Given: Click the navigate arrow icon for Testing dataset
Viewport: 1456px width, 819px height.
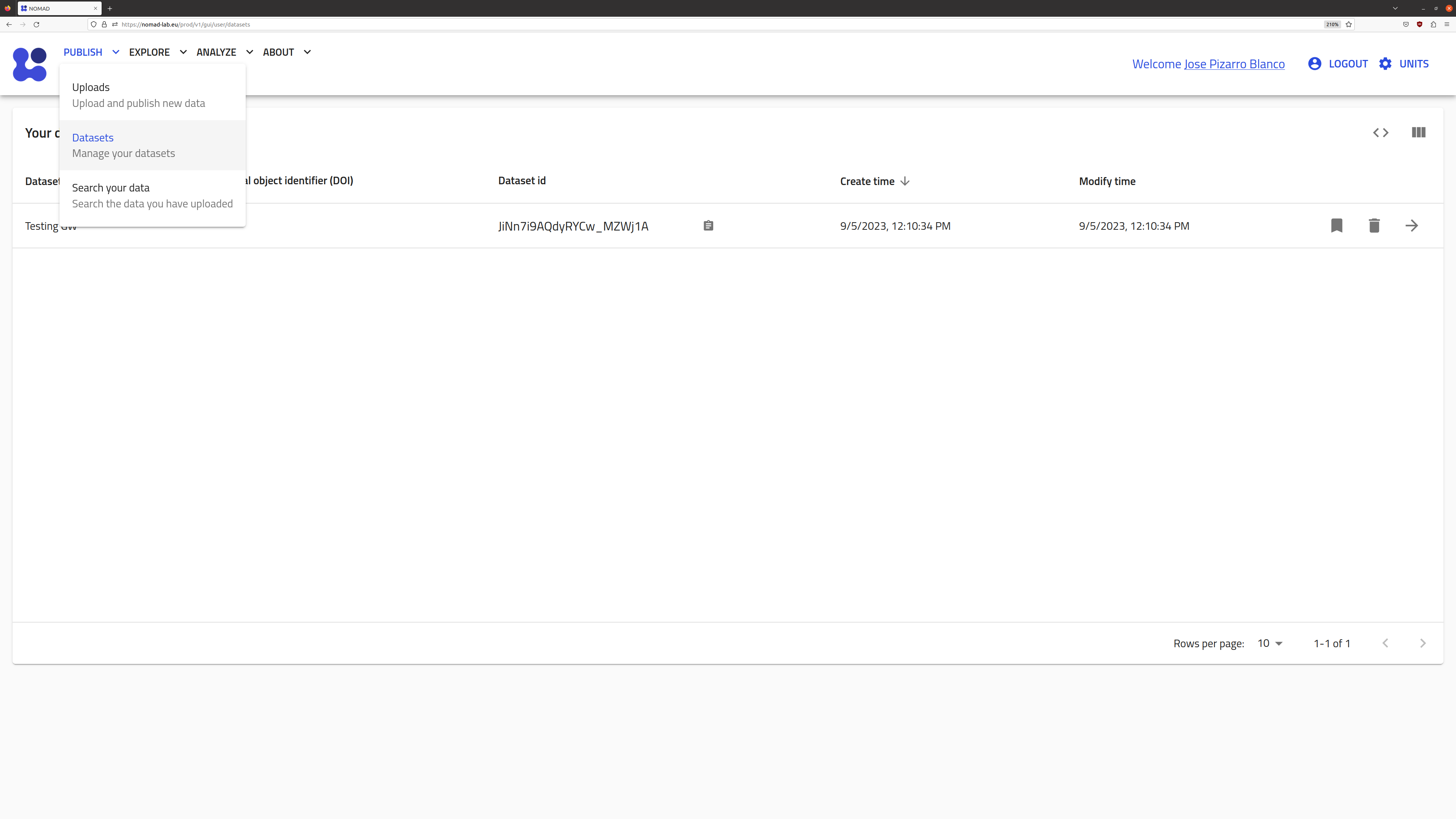Looking at the screenshot, I should click(1411, 225).
